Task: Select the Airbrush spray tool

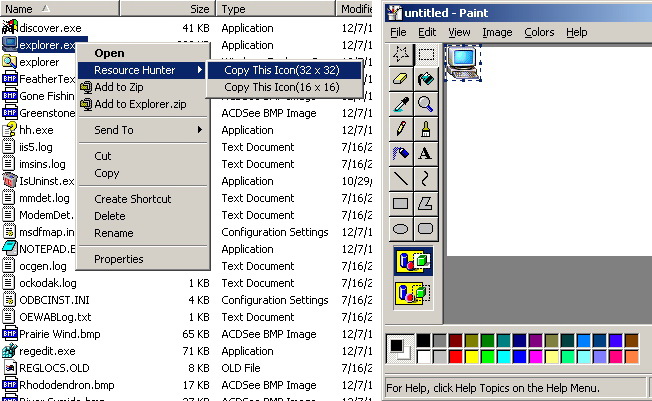Action: [x=401, y=153]
